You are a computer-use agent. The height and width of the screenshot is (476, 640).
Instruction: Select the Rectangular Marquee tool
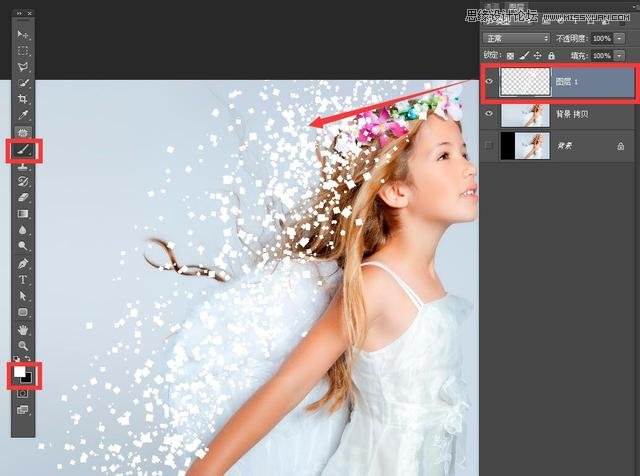pos(23,51)
